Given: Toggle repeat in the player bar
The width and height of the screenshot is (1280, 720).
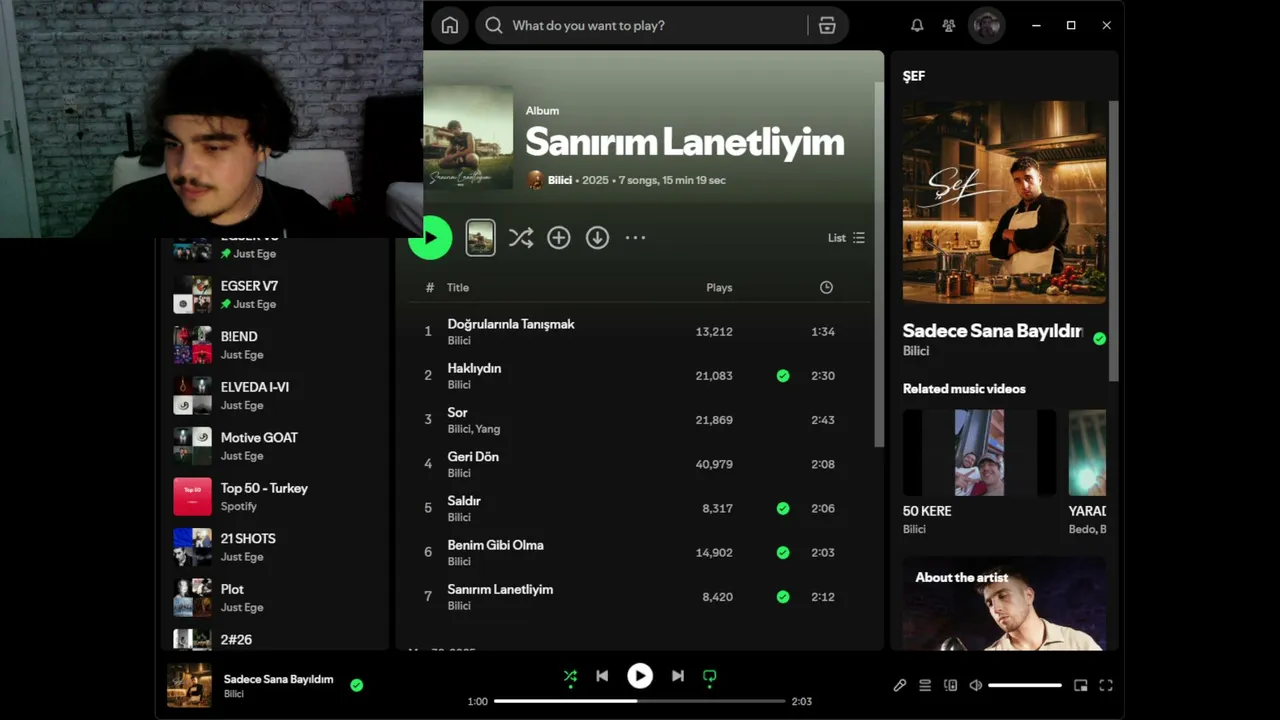Looking at the screenshot, I should (710, 676).
